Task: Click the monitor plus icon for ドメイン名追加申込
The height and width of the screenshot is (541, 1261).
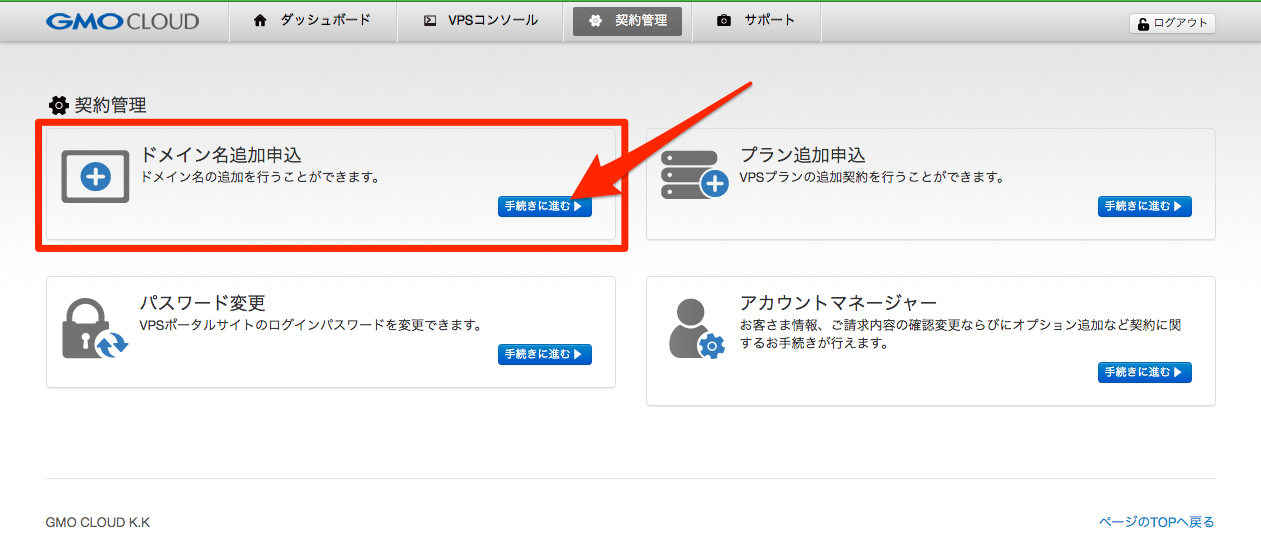Action: click(x=95, y=177)
